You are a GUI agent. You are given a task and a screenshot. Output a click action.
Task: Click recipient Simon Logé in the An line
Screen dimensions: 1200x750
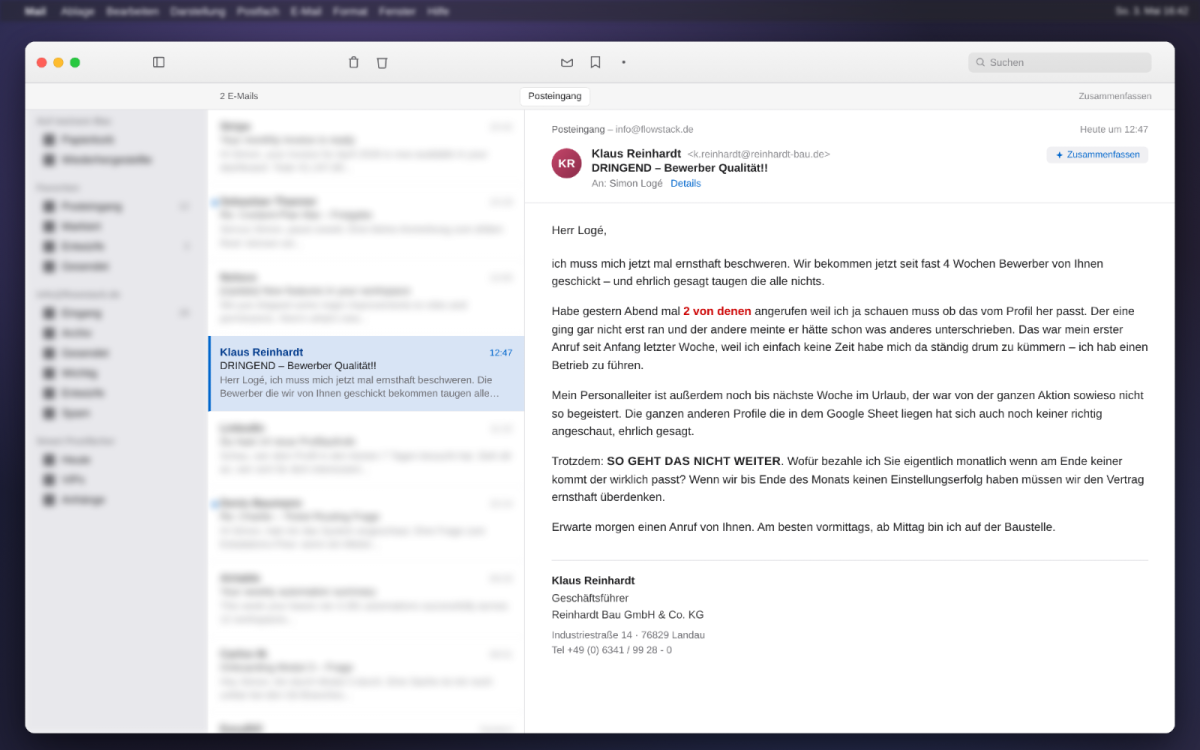[x=636, y=183]
